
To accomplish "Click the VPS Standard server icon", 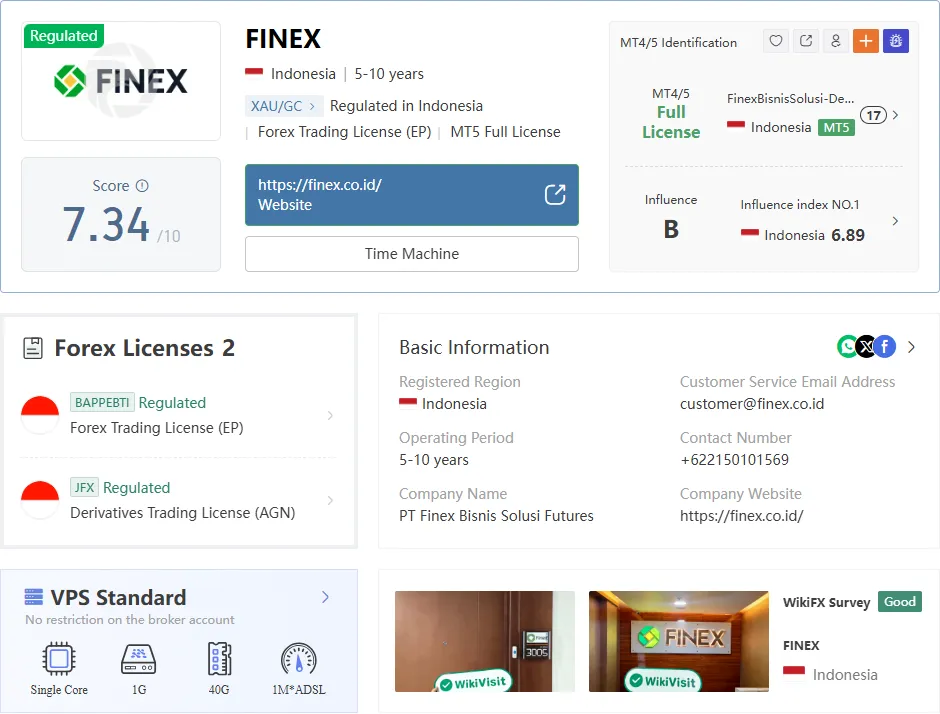I will coord(34,597).
